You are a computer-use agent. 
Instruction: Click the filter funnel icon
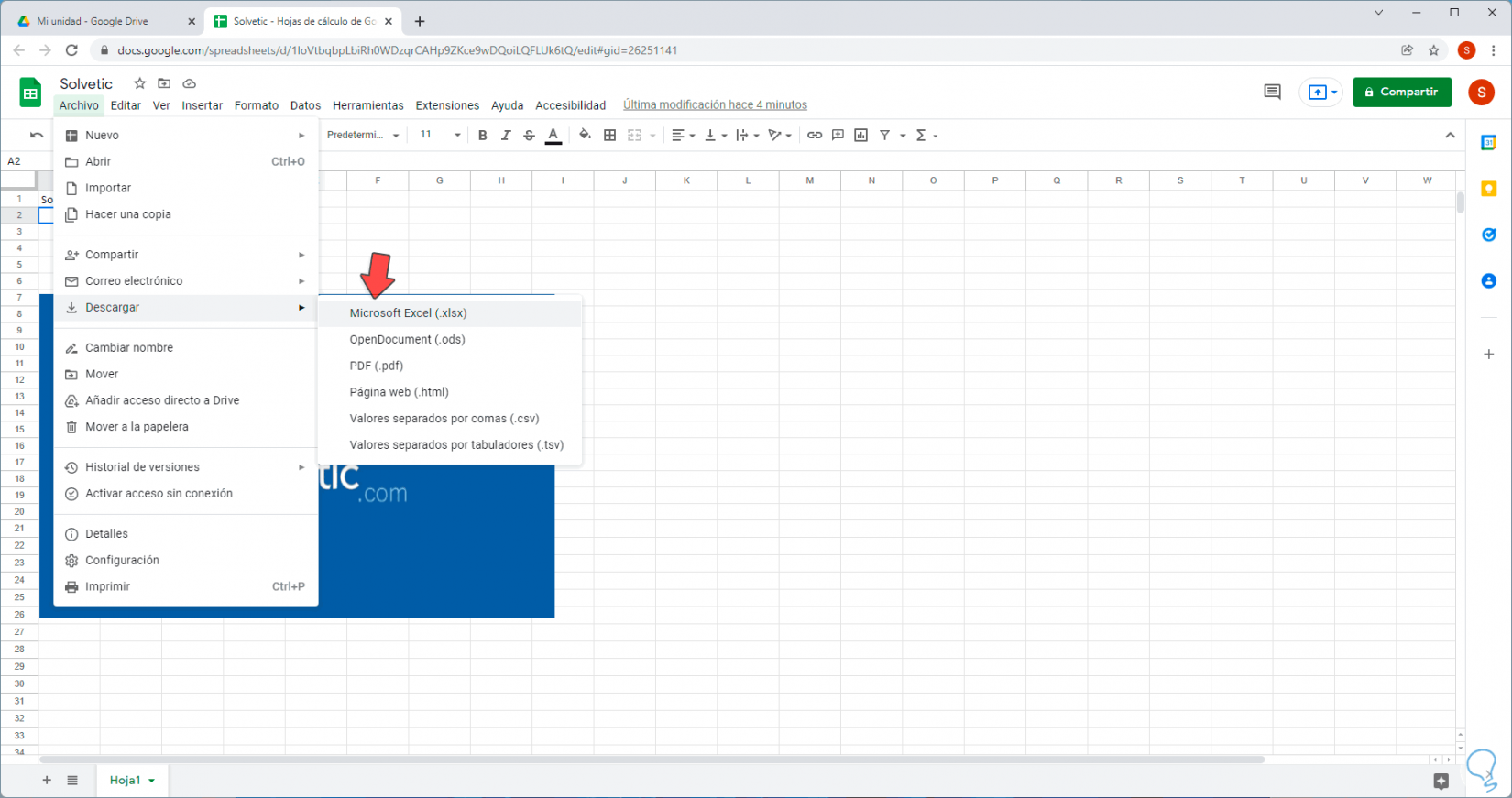tap(885, 136)
